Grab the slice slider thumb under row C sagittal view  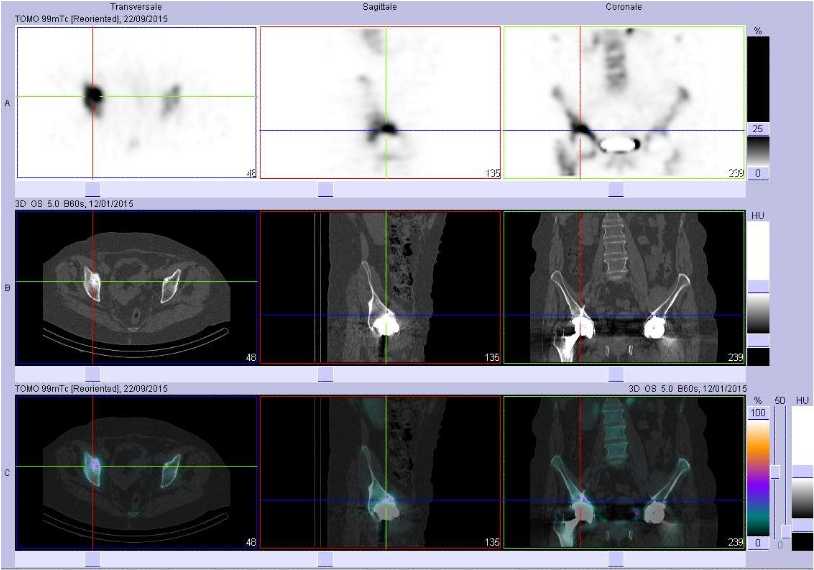(325, 560)
